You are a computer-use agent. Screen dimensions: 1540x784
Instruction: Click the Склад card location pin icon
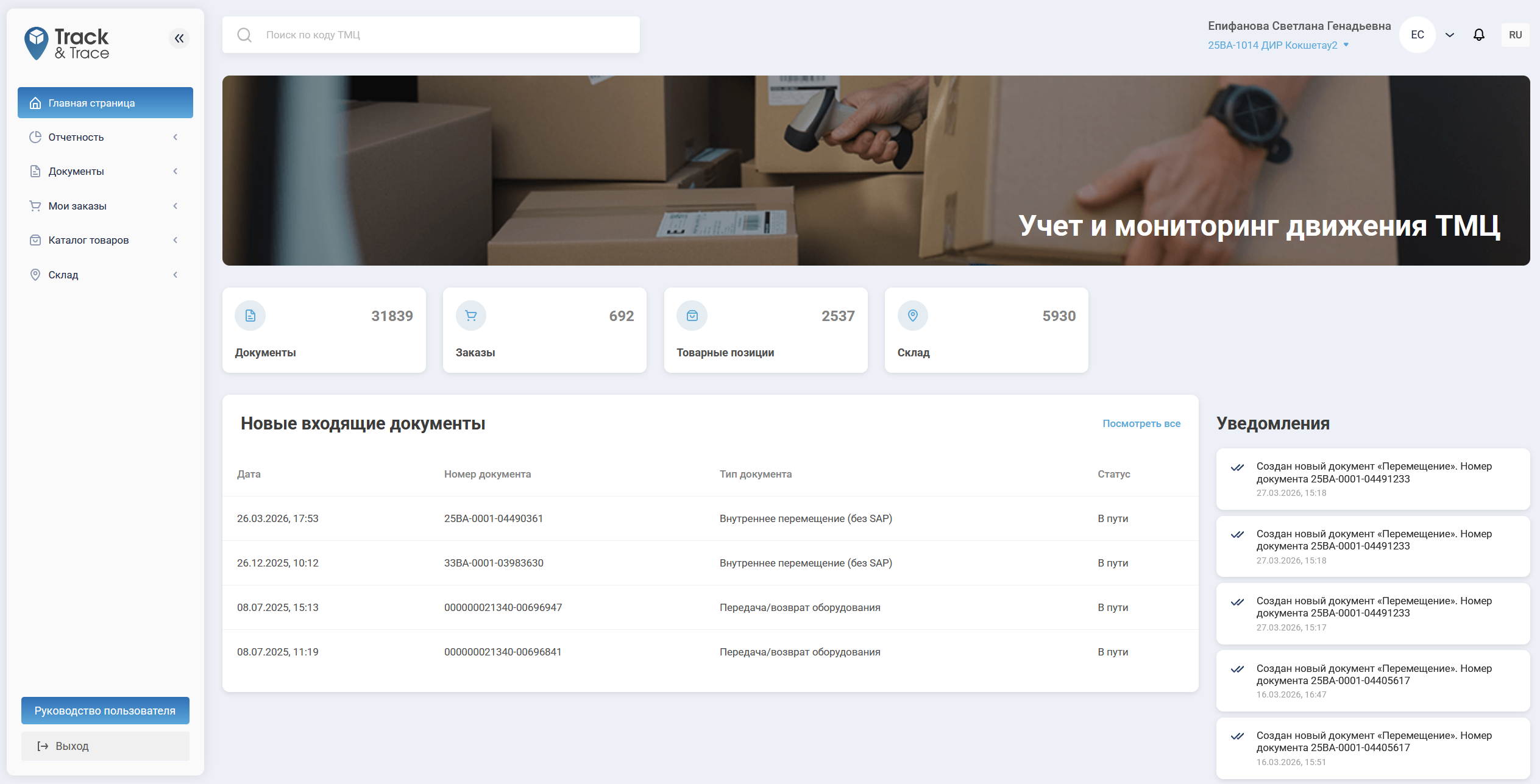coord(913,316)
